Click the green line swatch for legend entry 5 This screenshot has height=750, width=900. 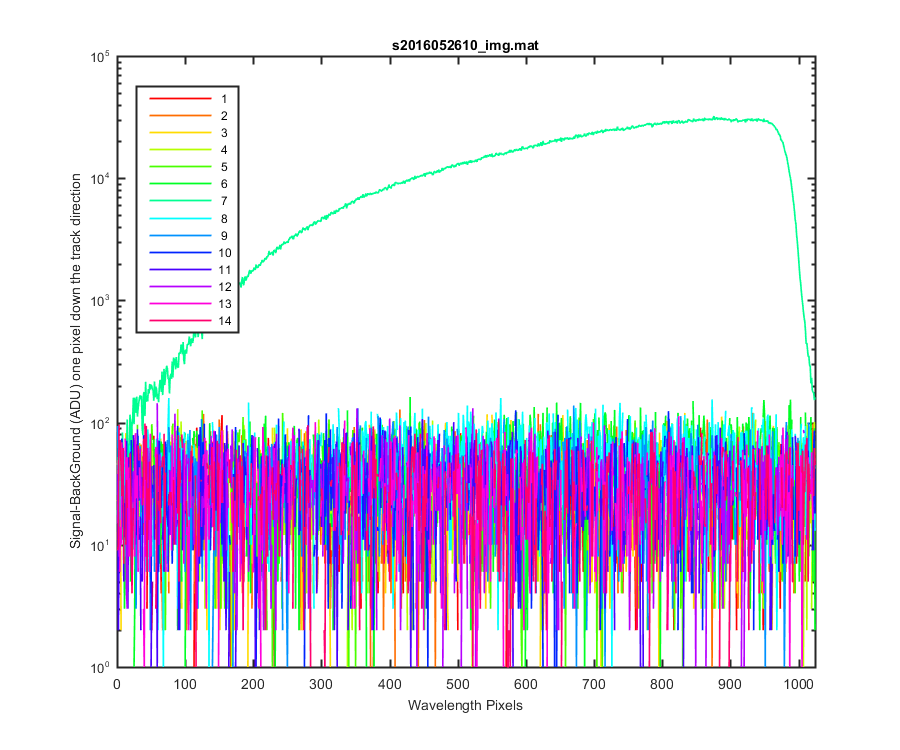click(180, 167)
